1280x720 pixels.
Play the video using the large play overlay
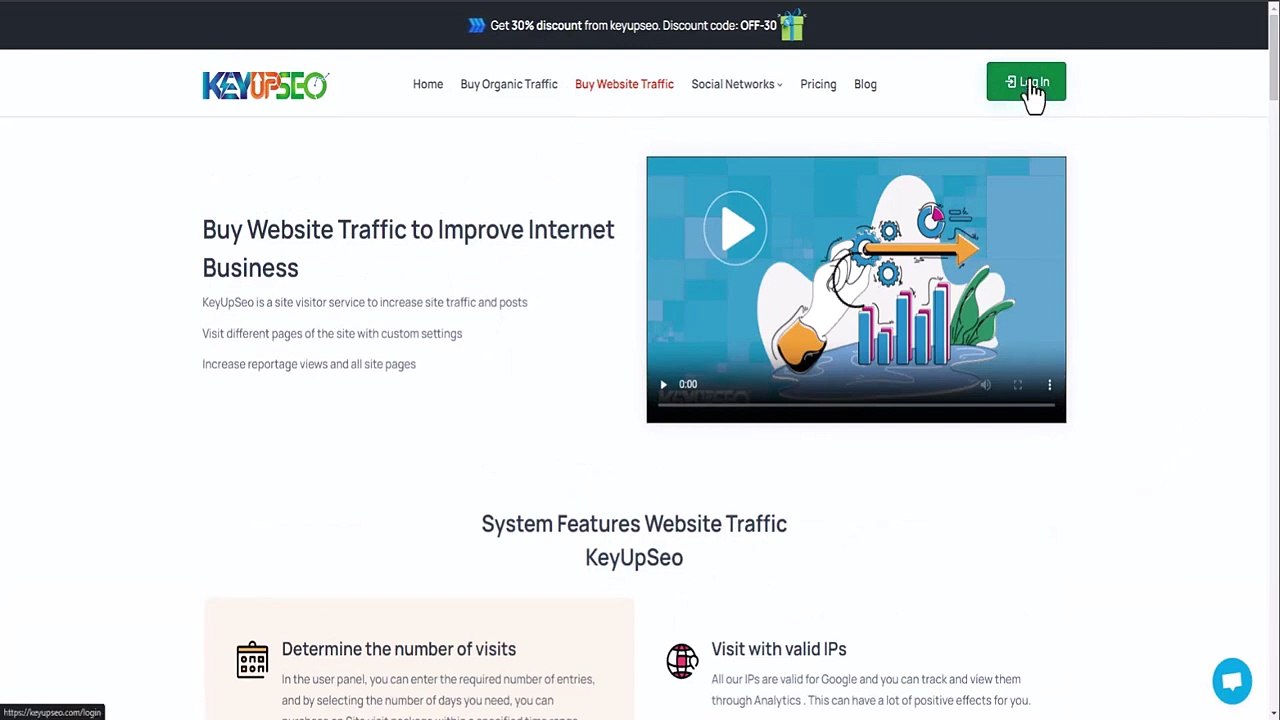click(735, 229)
